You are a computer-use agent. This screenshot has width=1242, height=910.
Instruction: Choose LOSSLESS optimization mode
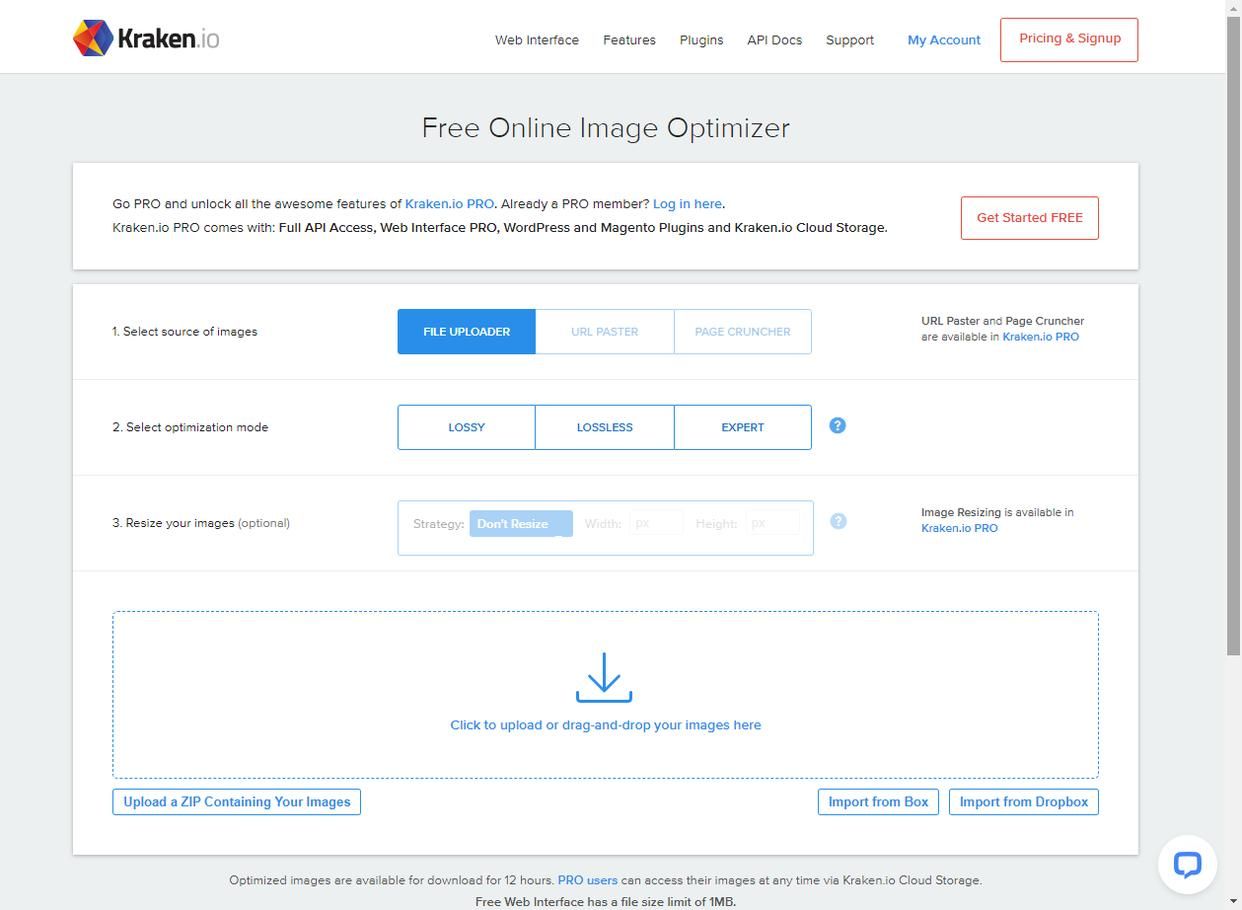pyautogui.click(x=605, y=427)
